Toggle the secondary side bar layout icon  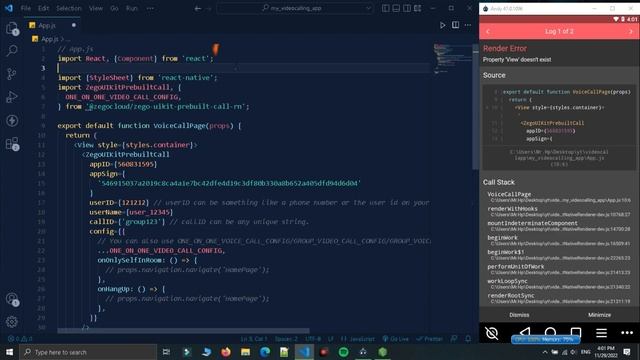(407, 8)
